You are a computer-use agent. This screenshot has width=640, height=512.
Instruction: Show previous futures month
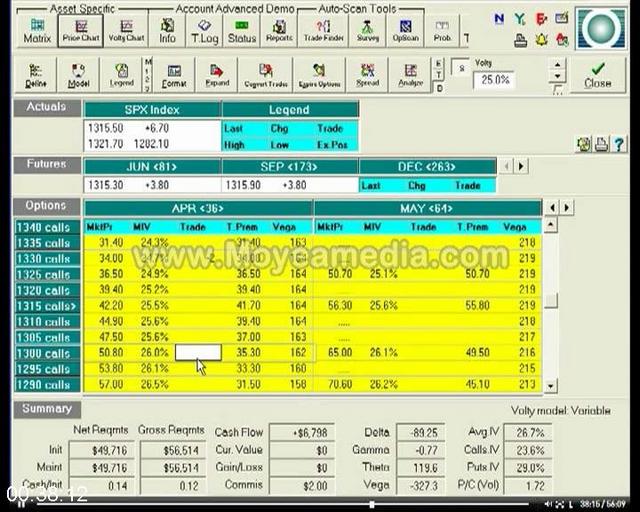pyautogui.click(x=507, y=167)
